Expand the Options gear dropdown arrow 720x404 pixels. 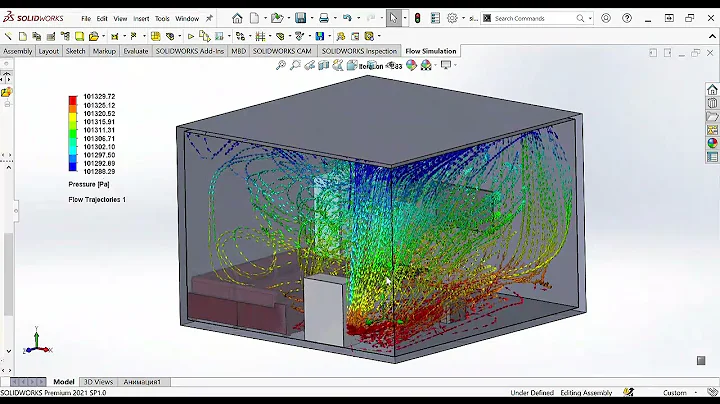[463, 18]
